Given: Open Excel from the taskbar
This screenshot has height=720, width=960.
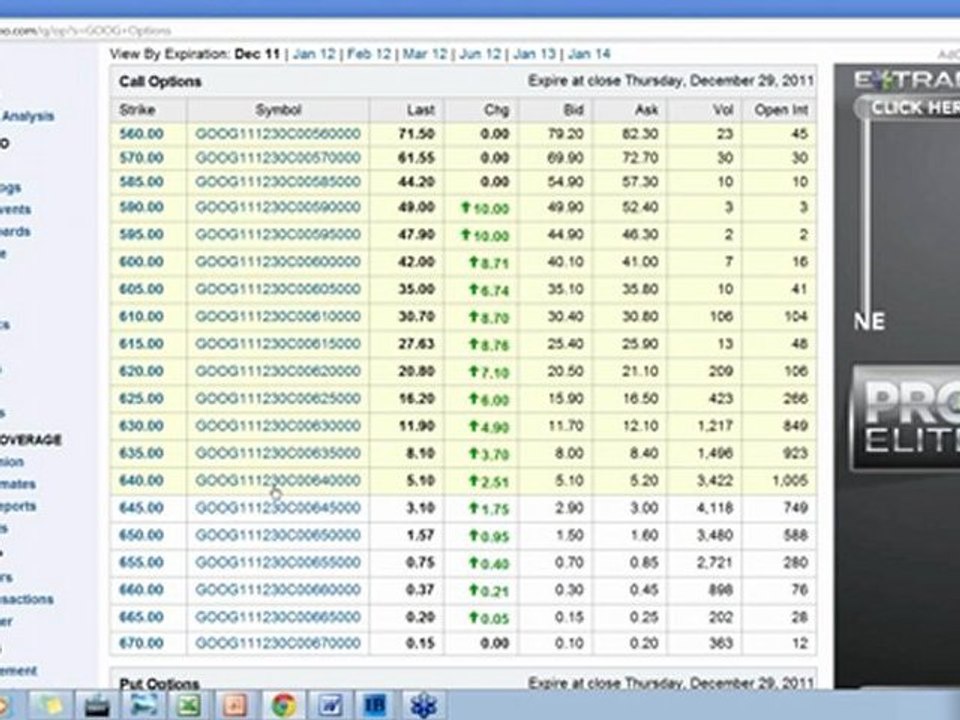Looking at the screenshot, I should click(189, 705).
